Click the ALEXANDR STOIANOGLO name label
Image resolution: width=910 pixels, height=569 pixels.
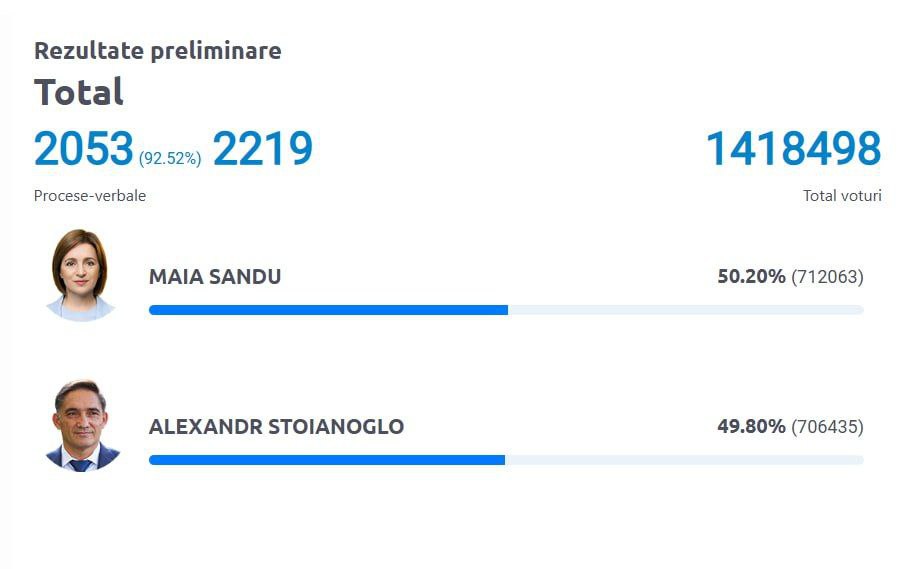pyautogui.click(x=276, y=427)
